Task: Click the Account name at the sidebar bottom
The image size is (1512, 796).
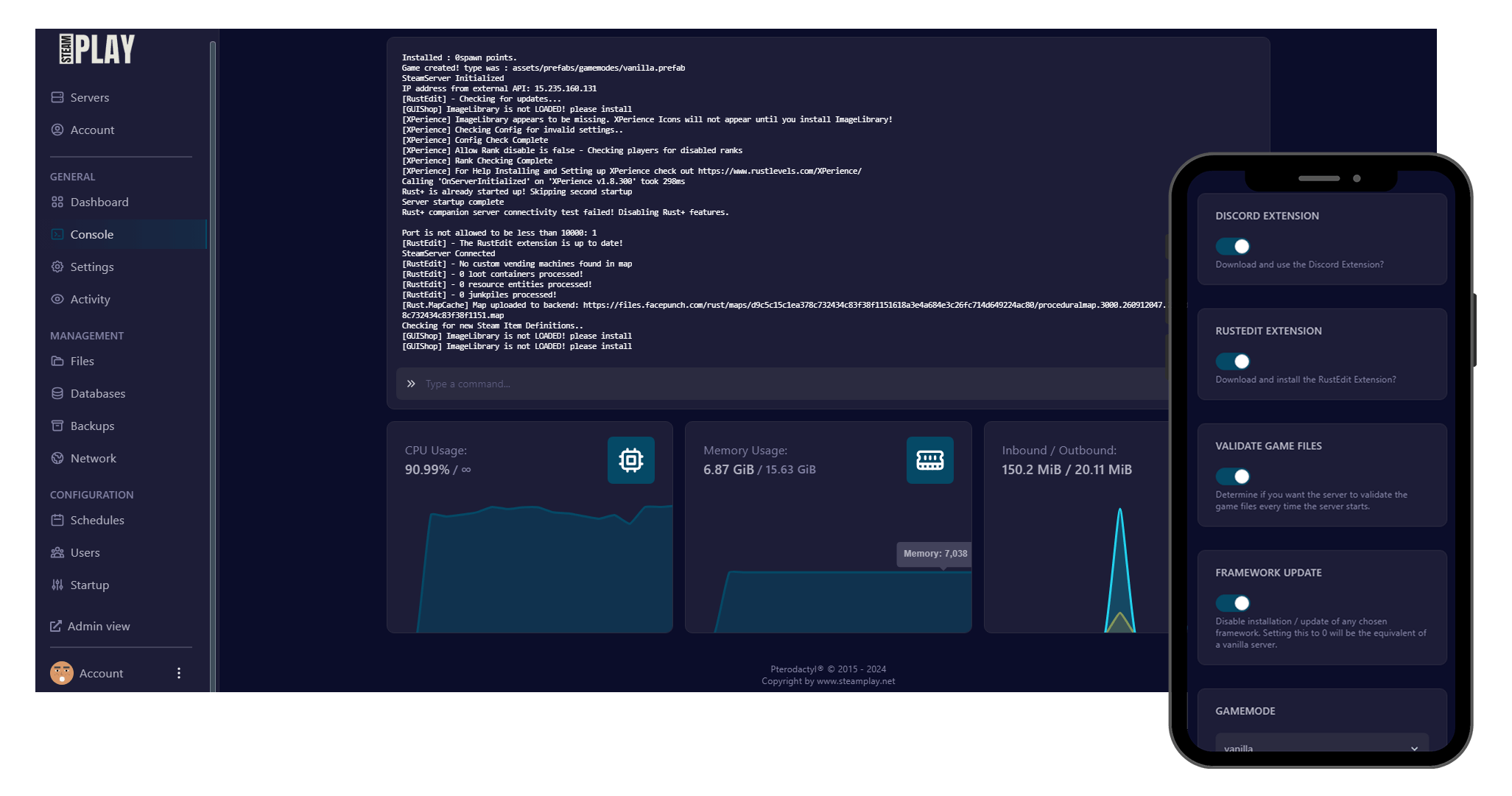Action: click(x=101, y=673)
